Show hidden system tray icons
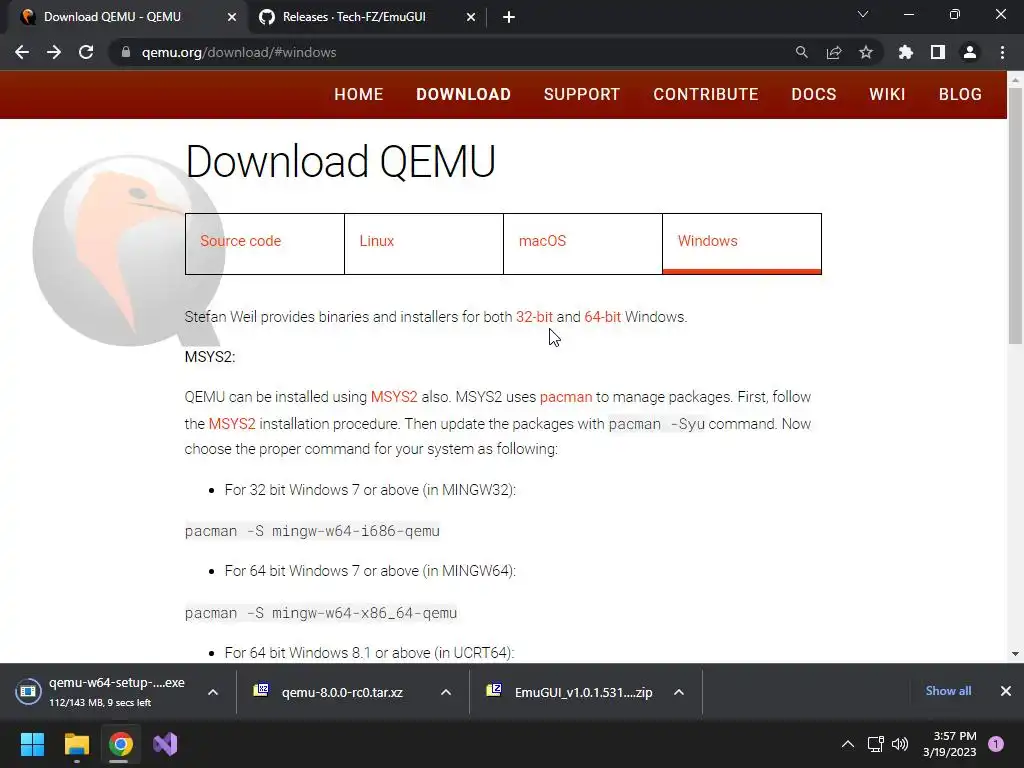The height and width of the screenshot is (768, 1024). pyautogui.click(x=848, y=744)
